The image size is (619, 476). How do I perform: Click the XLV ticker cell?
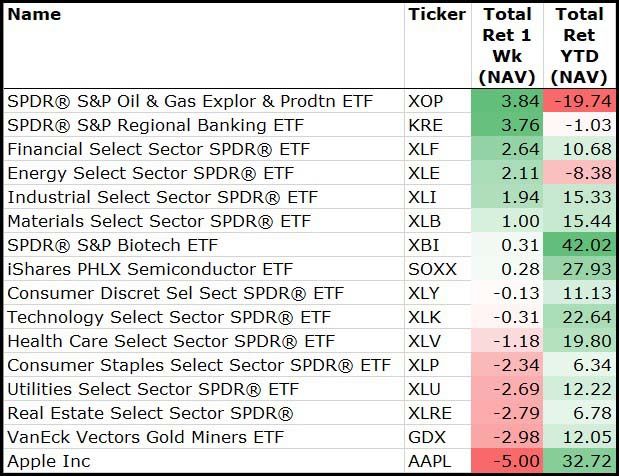click(426, 342)
